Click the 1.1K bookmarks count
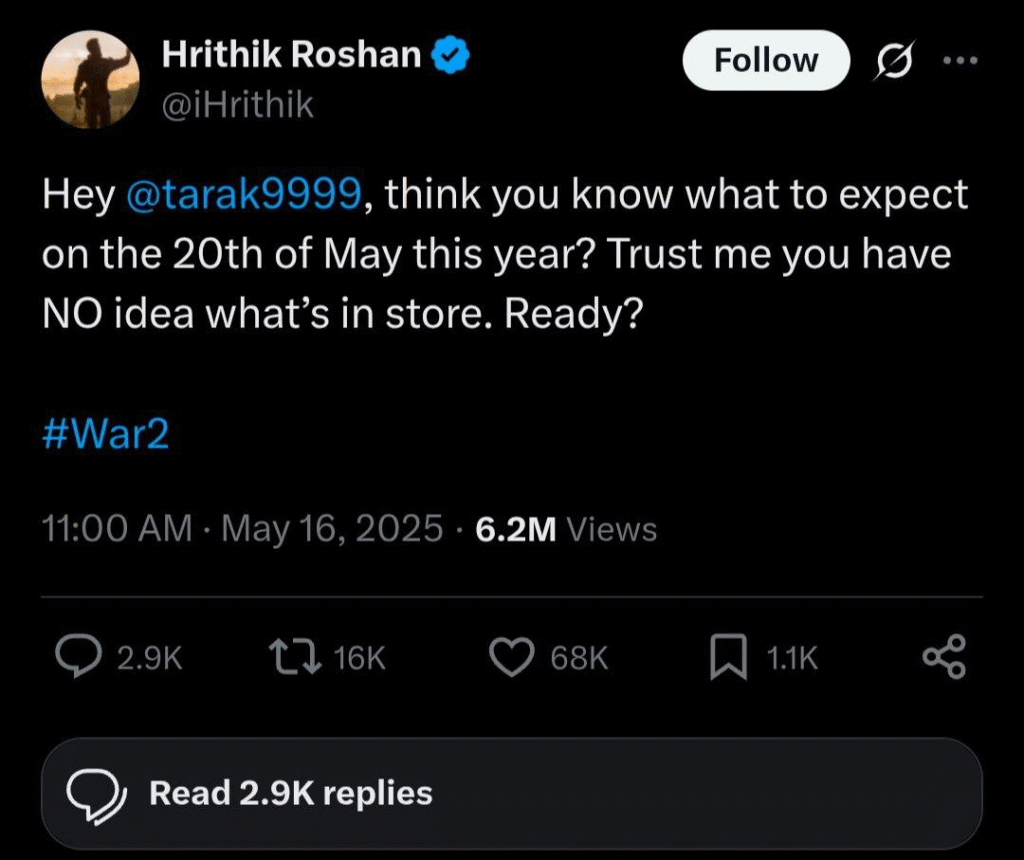The height and width of the screenshot is (860, 1024). pos(792,657)
